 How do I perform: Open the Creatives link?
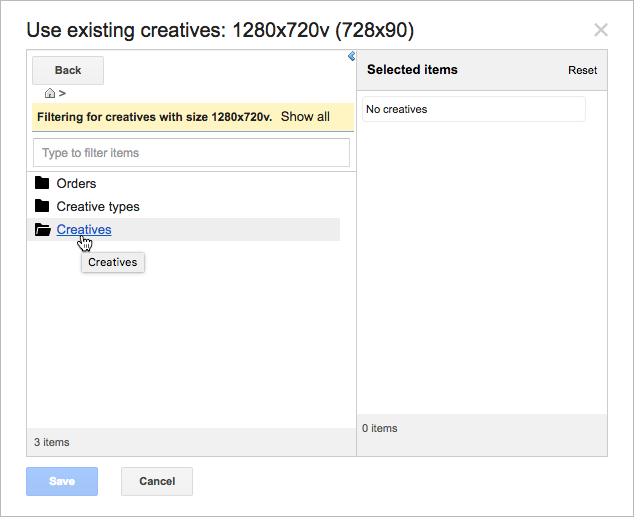point(84,229)
